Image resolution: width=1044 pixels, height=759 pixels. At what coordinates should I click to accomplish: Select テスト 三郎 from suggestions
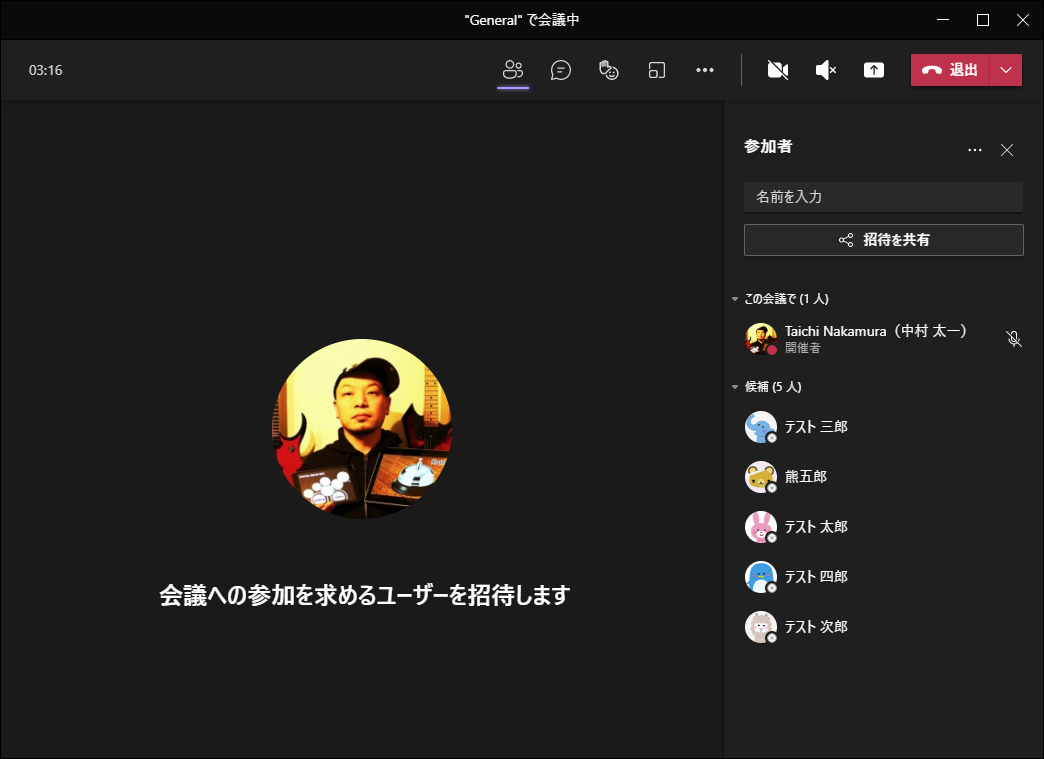(816, 427)
